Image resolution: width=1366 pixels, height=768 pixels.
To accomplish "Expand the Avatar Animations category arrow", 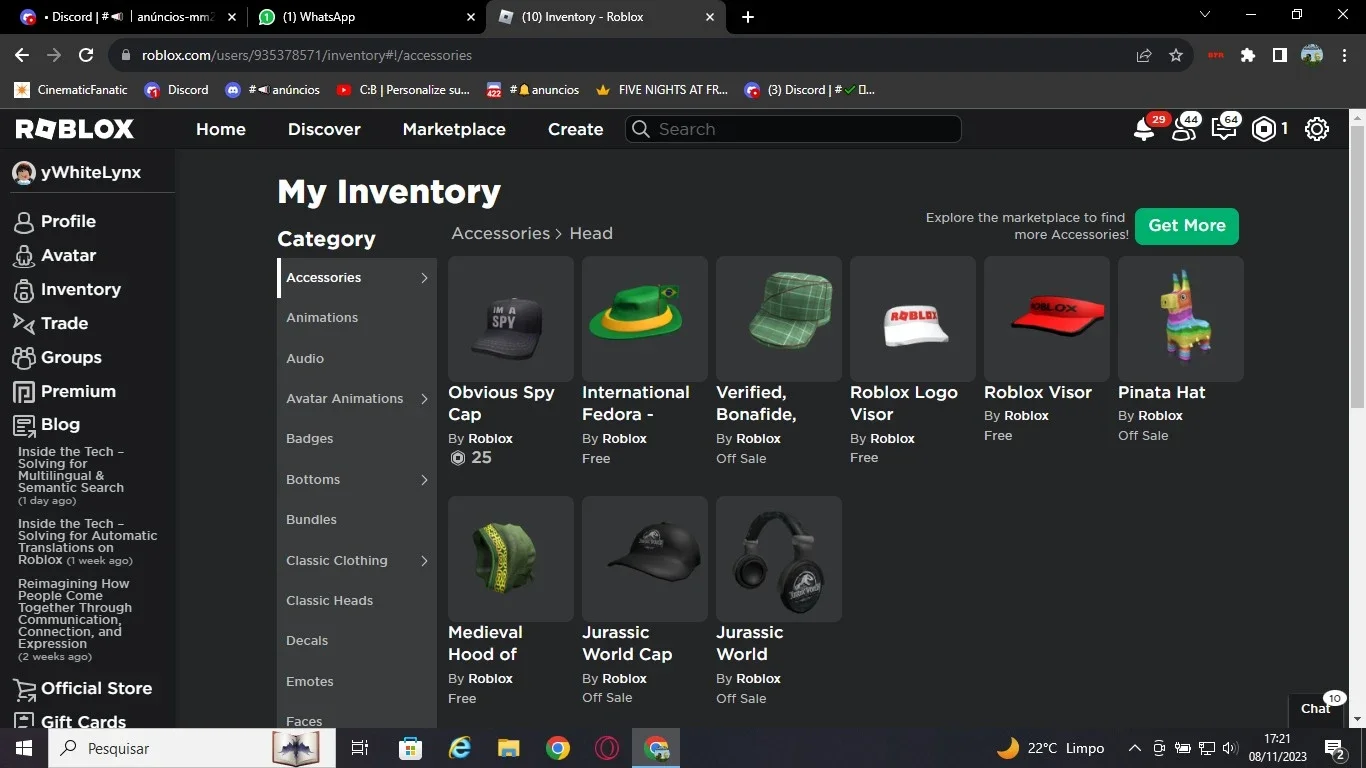I will click(424, 399).
